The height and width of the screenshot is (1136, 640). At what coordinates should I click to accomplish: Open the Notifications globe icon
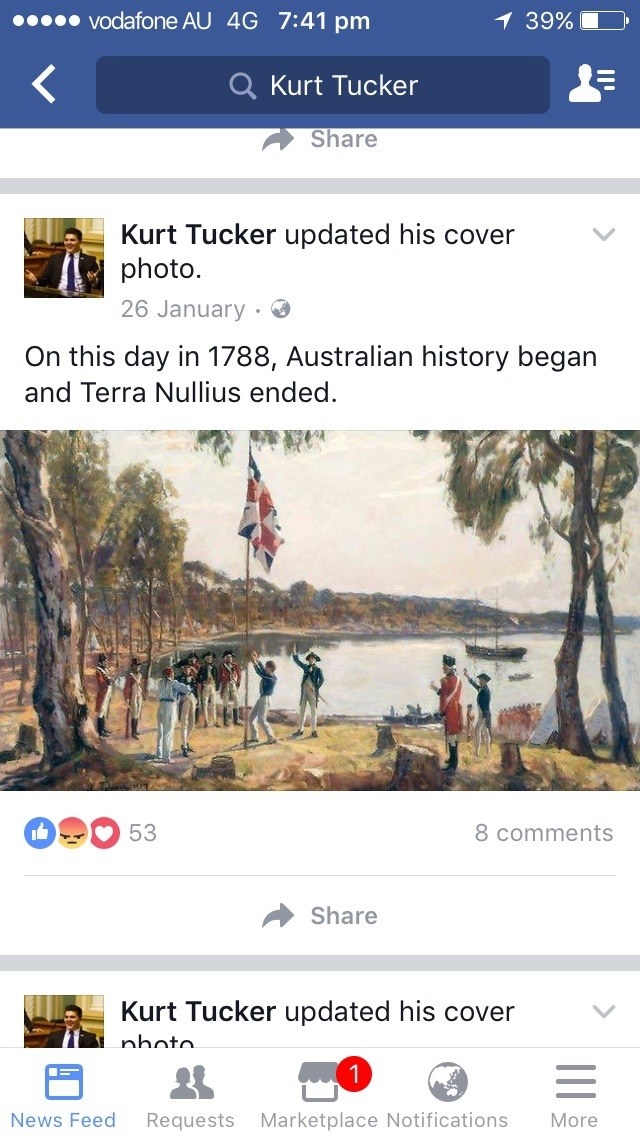pyautogui.click(x=447, y=1082)
